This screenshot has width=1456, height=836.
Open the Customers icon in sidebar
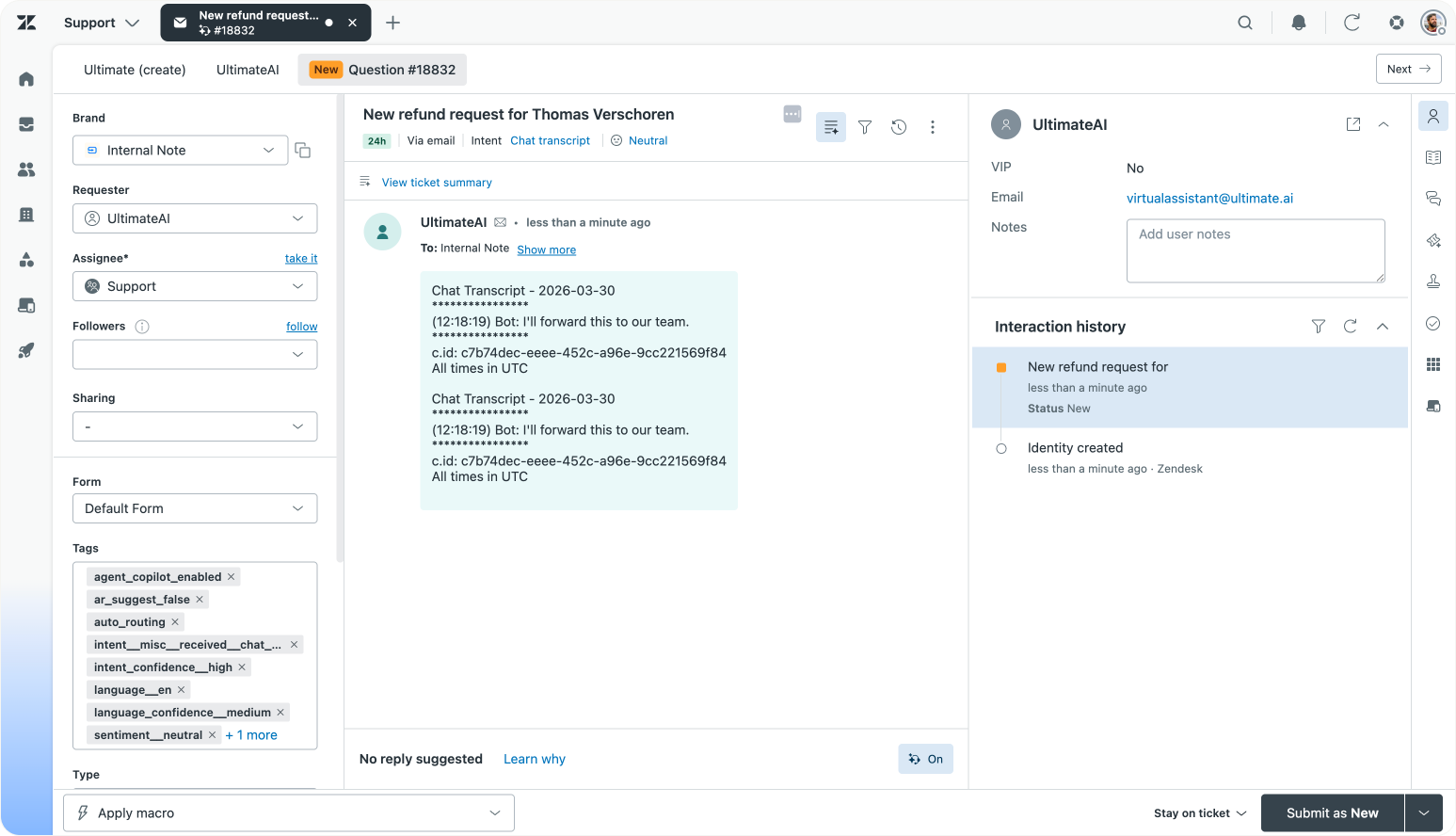(26, 169)
